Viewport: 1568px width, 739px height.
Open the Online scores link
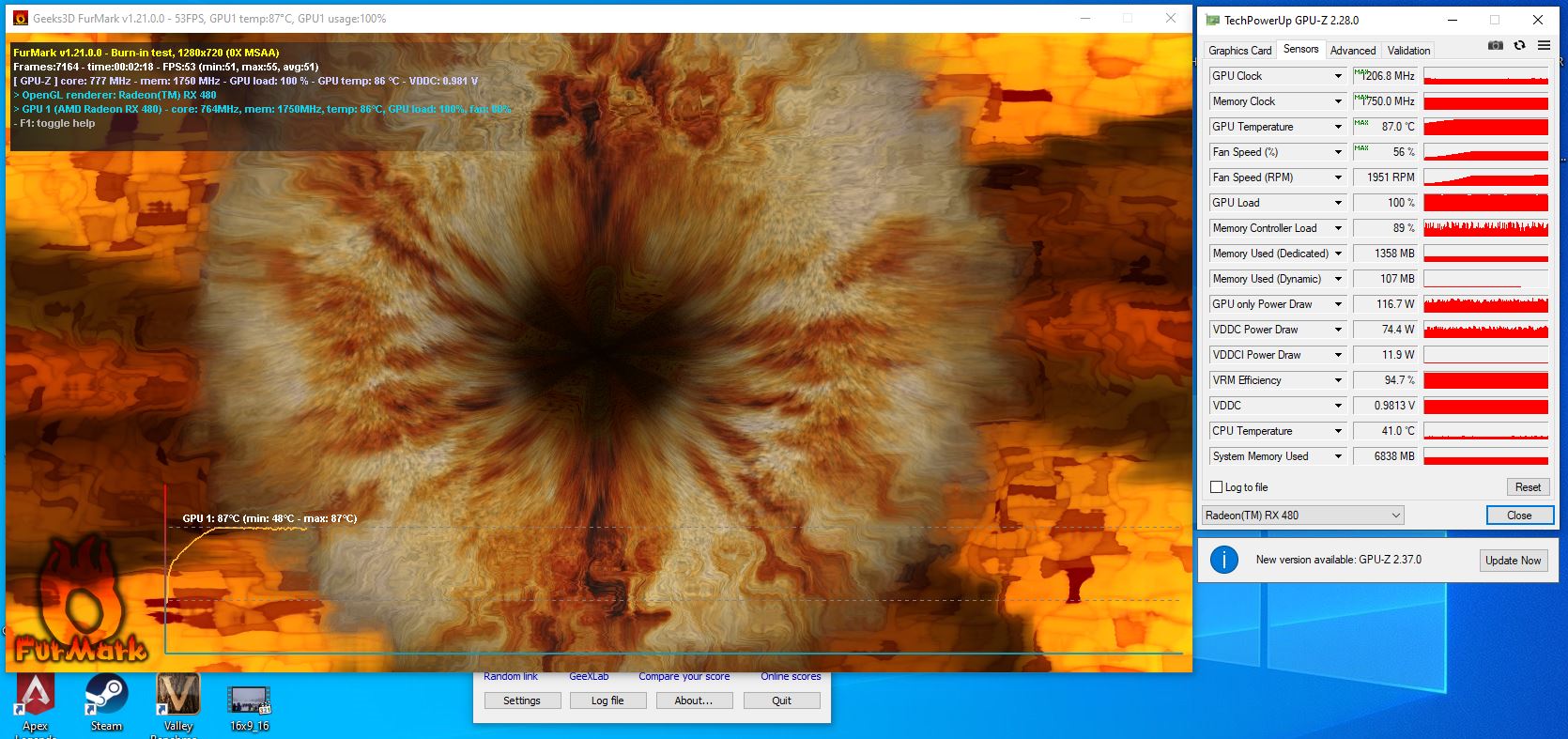791,677
